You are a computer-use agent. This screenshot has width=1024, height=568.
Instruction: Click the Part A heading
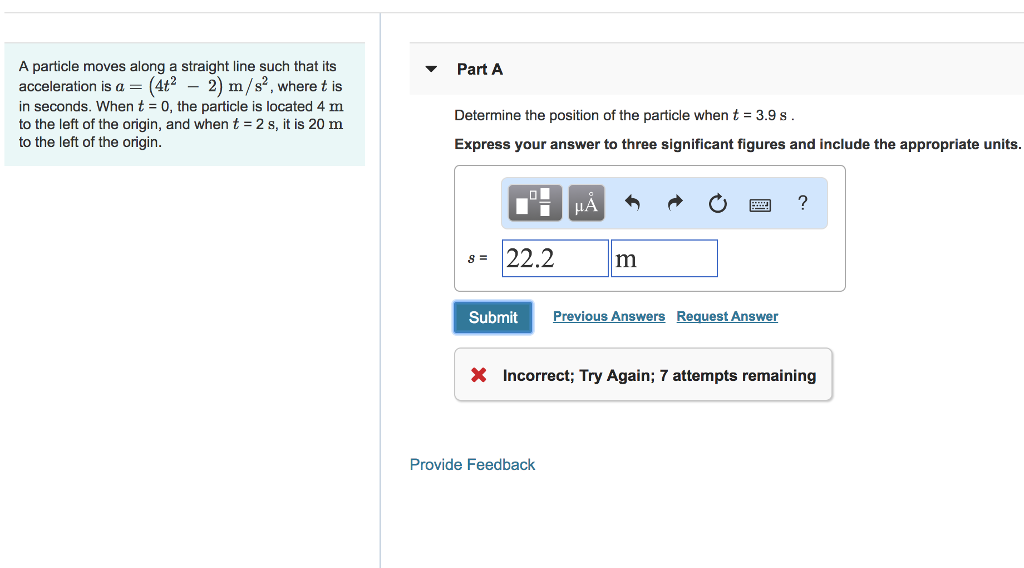480,69
